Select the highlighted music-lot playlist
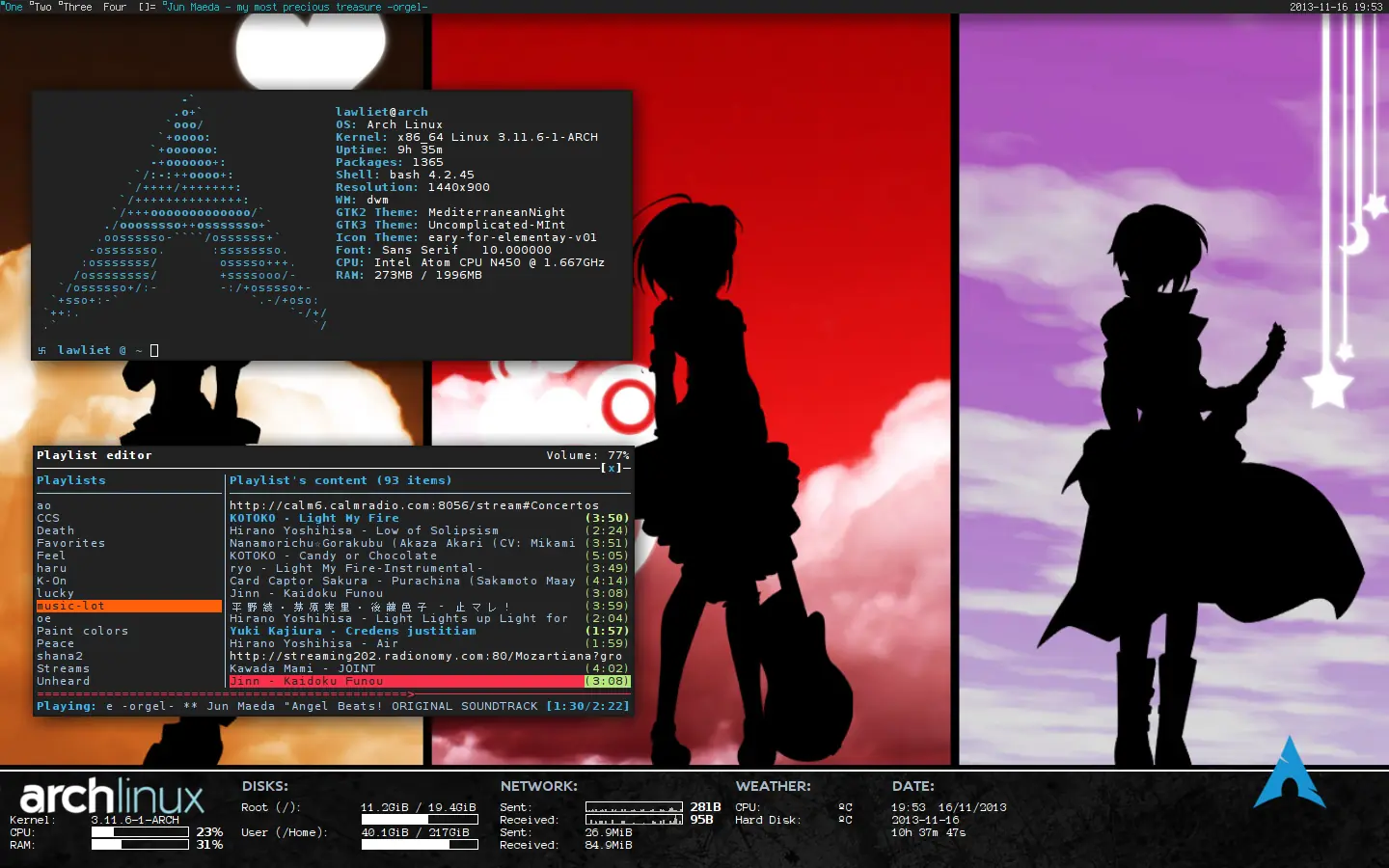The width and height of the screenshot is (1389, 868). tap(128, 606)
